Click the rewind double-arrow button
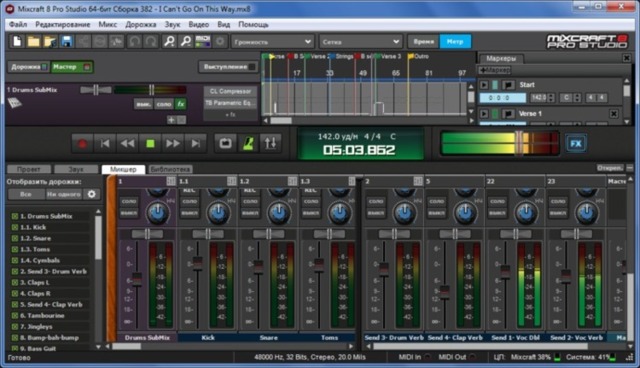This screenshot has width=640, height=368. coord(127,144)
